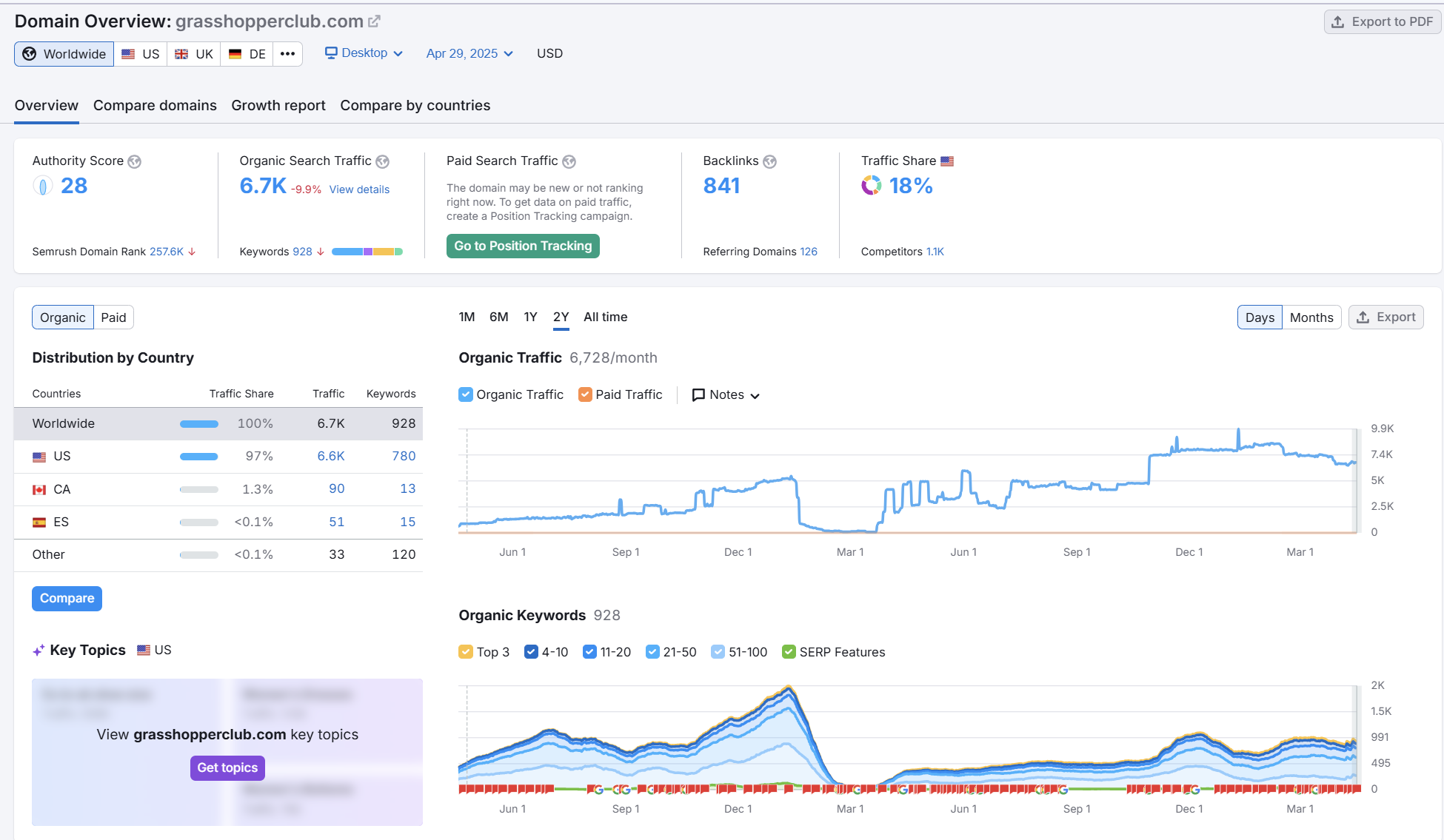Toggle the 4-10 keywords checkbox
Image resolution: width=1444 pixels, height=840 pixels.
coord(530,652)
